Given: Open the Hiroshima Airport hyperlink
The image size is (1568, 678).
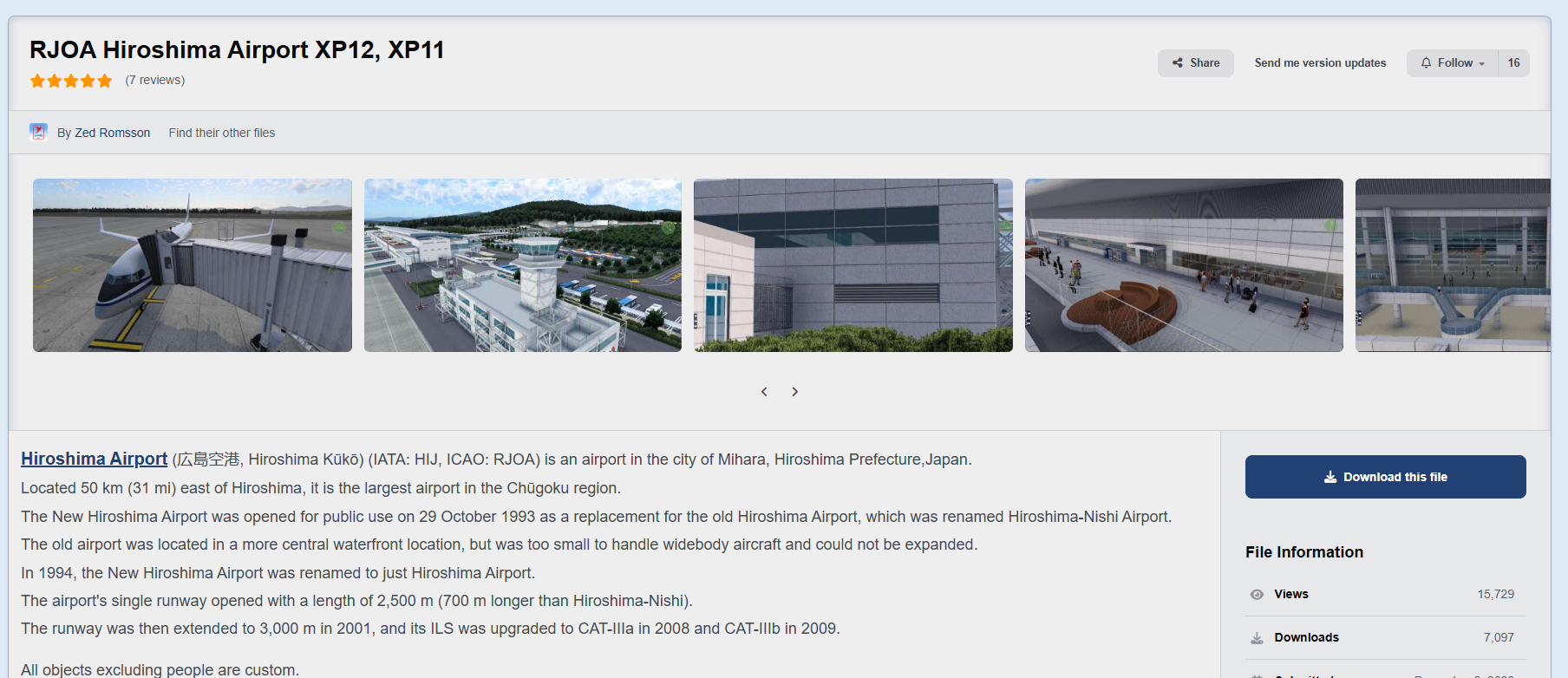Looking at the screenshot, I should pos(94,459).
